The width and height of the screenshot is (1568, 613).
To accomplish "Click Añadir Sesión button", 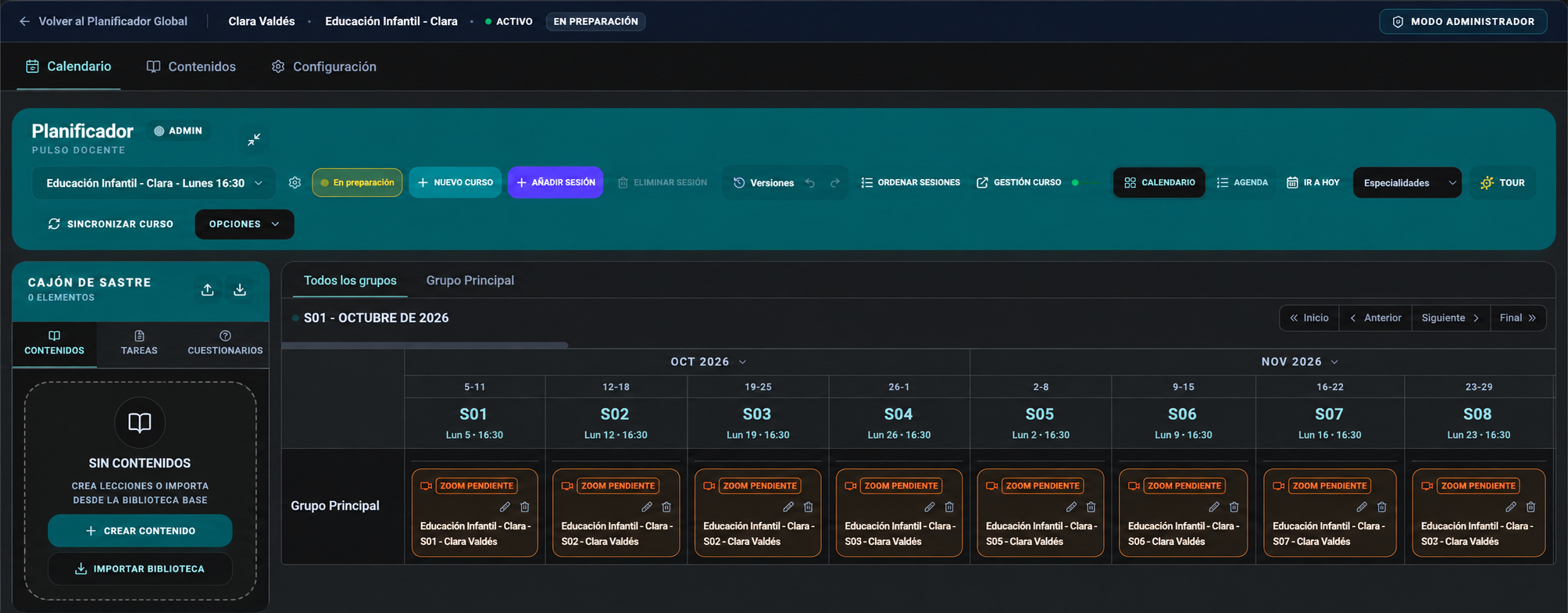I will pyautogui.click(x=555, y=183).
